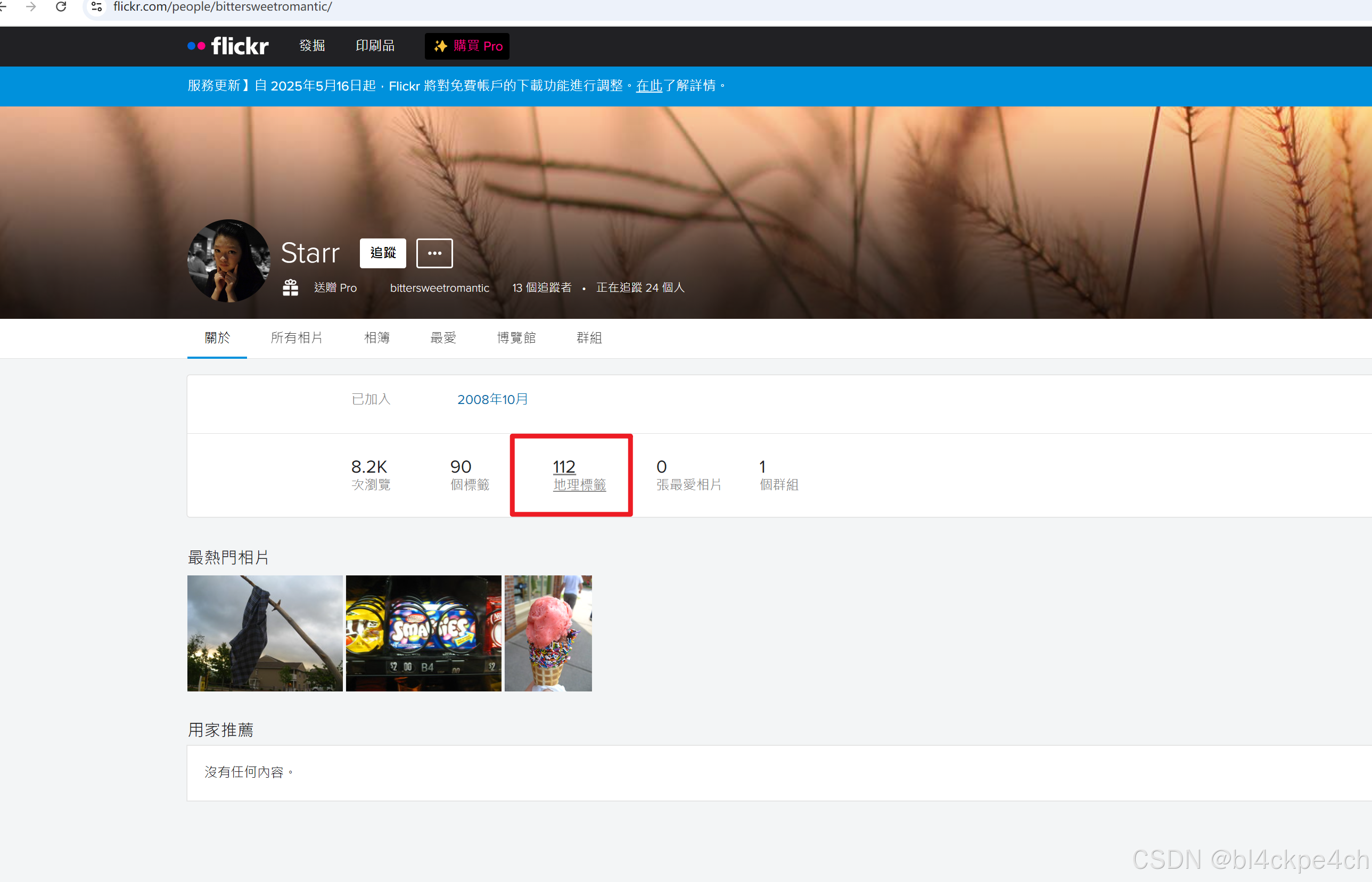Open the 13 個追蹤者 followers link
This screenshot has width=1372, height=882.
pyautogui.click(x=541, y=287)
